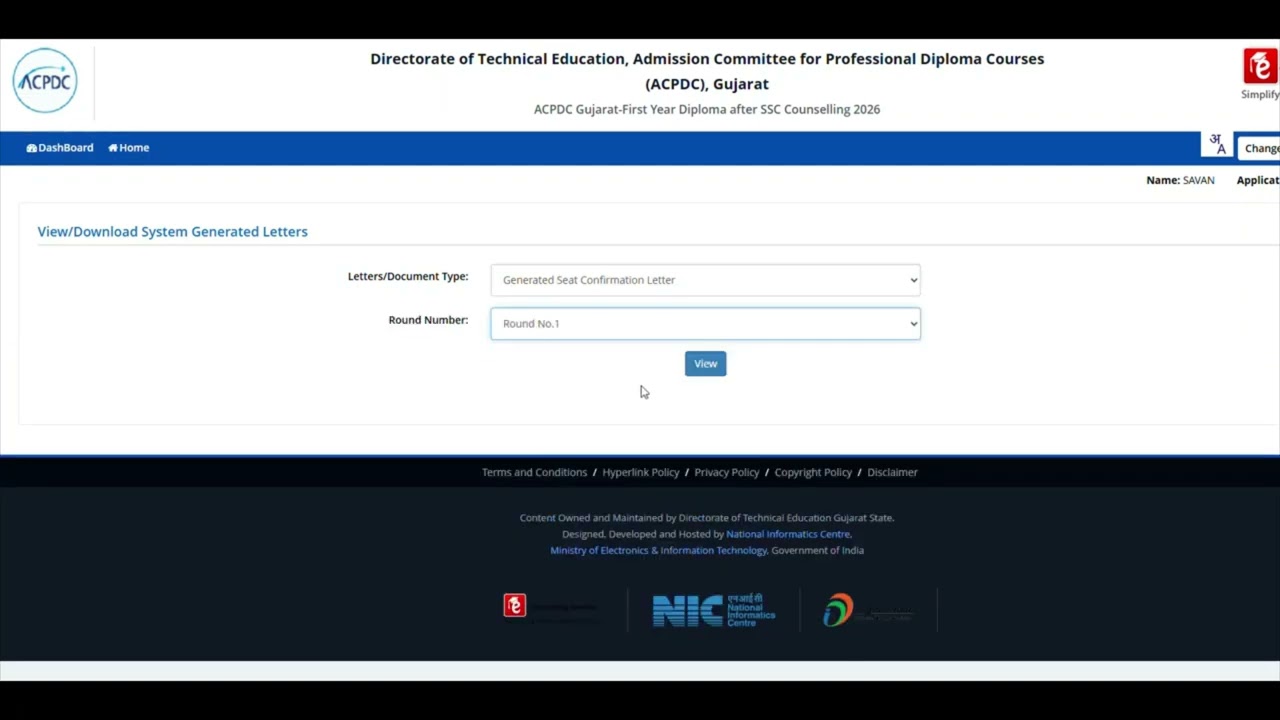1280x720 pixels.
Task: Open Disclaimer link in footer
Action: pos(892,472)
